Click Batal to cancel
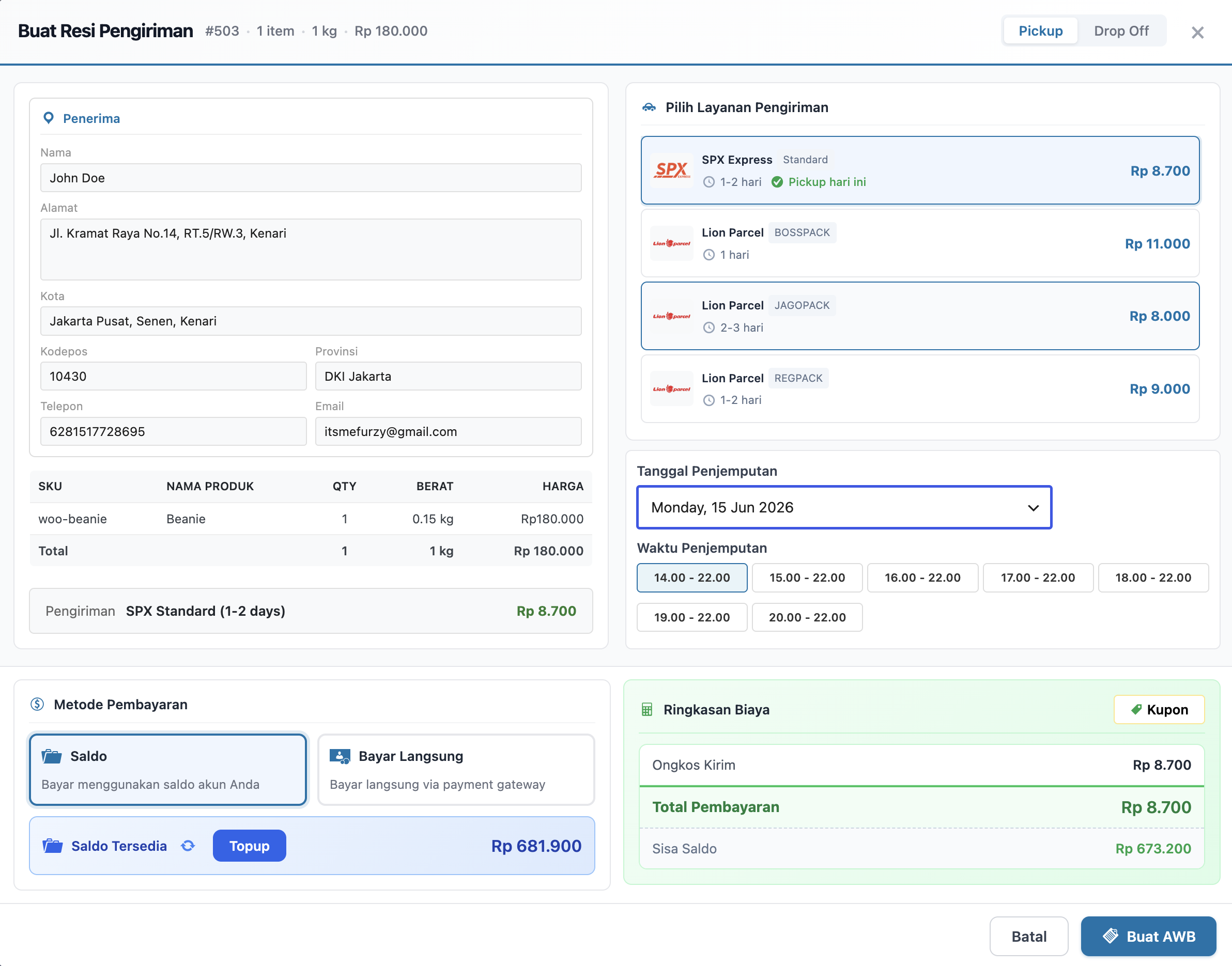 [x=1029, y=936]
